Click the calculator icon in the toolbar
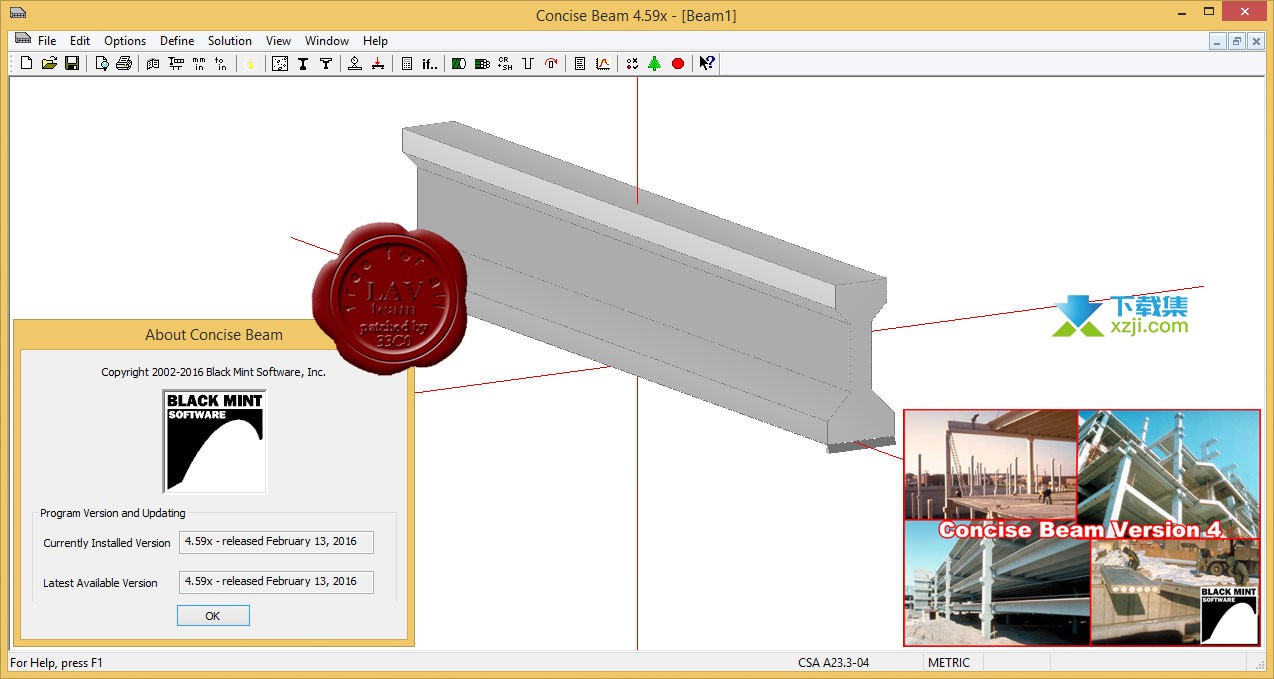The height and width of the screenshot is (679, 1274). pyautogui.click(x=407, y=64)
